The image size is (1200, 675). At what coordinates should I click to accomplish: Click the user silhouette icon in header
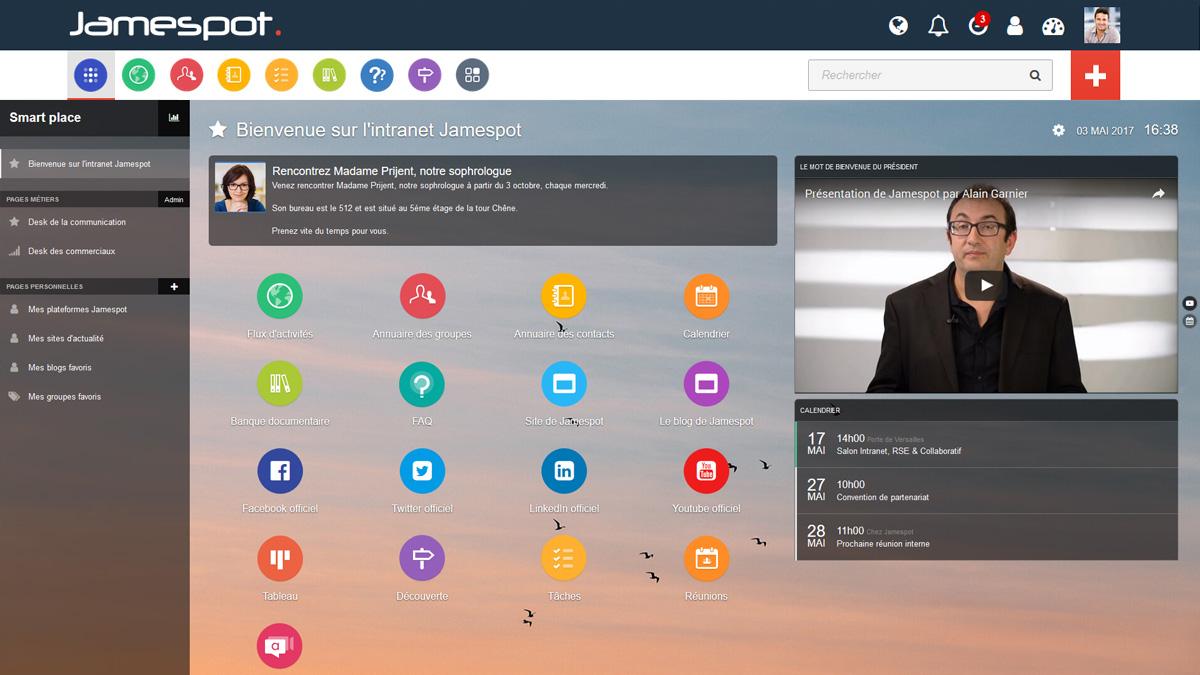coord(1015,26)
